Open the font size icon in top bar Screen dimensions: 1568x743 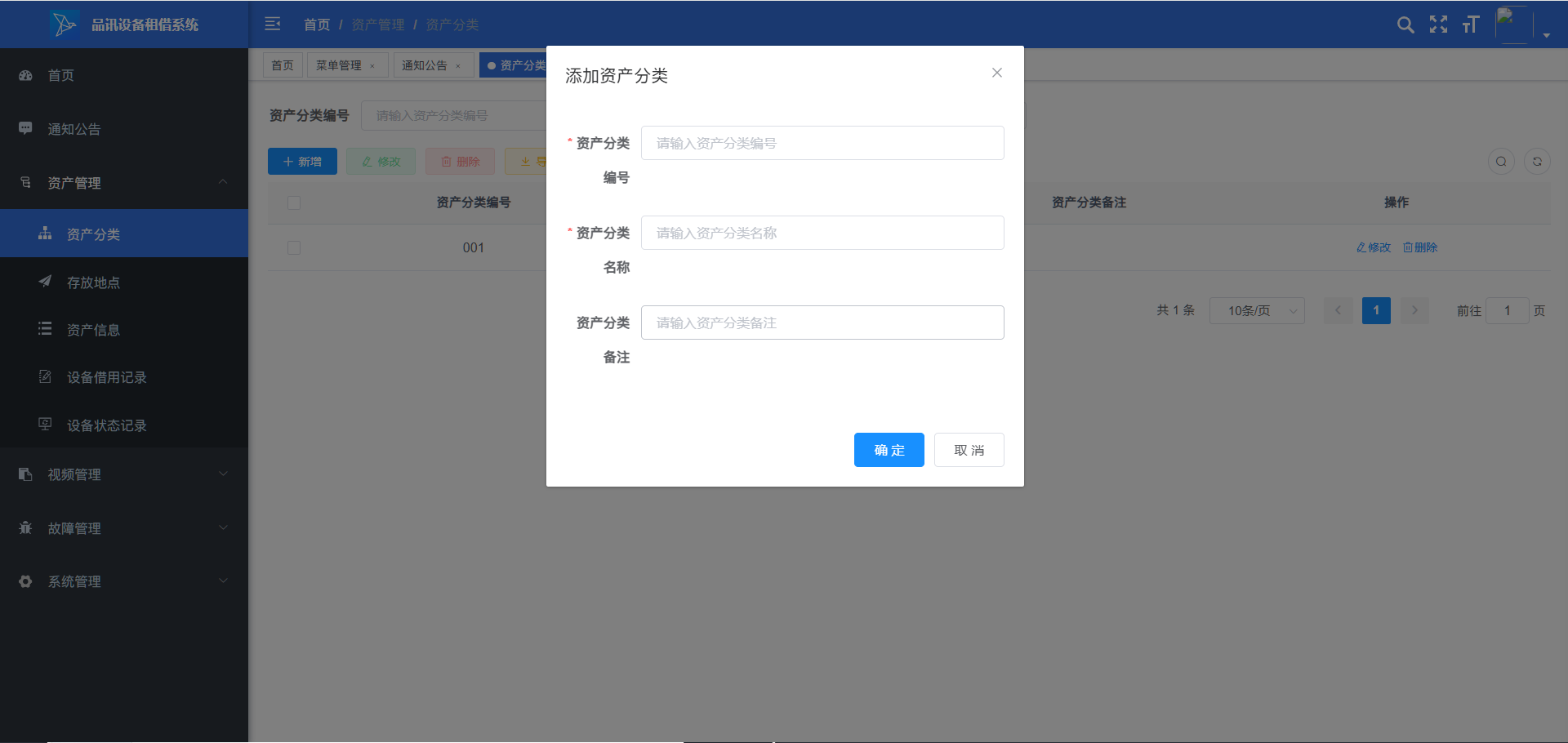[x=1471, y=24]
